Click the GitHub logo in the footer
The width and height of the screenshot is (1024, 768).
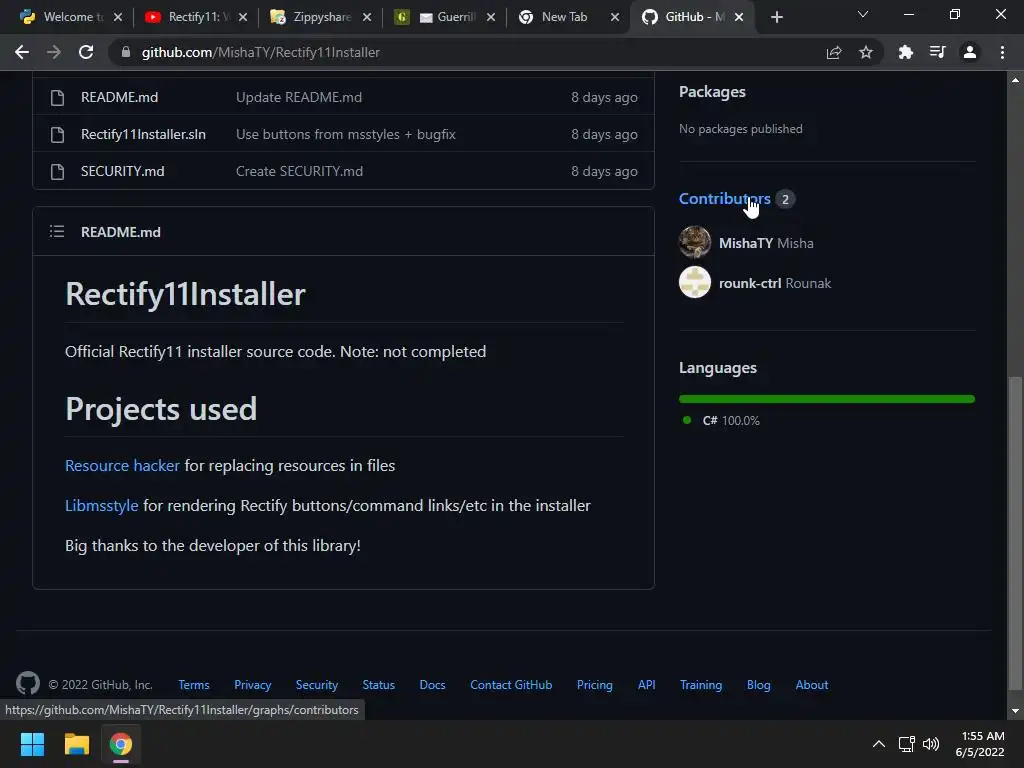[27, 684]
